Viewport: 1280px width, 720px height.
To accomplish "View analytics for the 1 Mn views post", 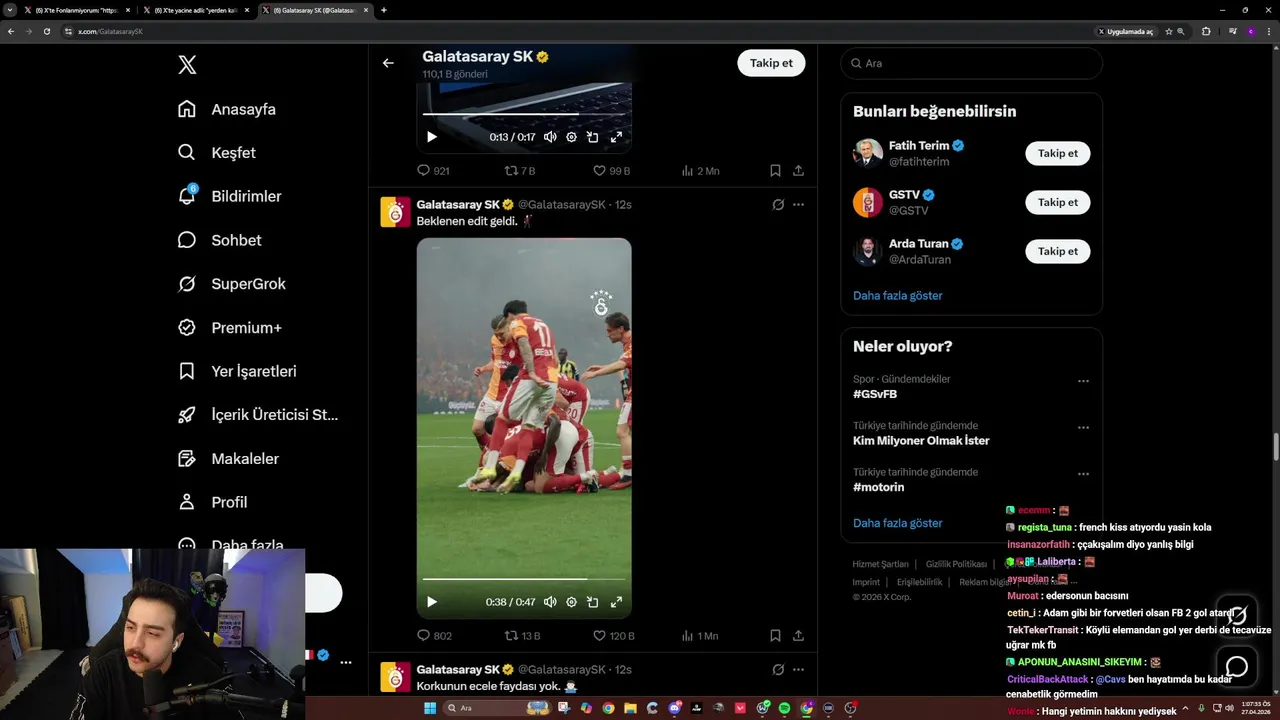I will point(699,636).
